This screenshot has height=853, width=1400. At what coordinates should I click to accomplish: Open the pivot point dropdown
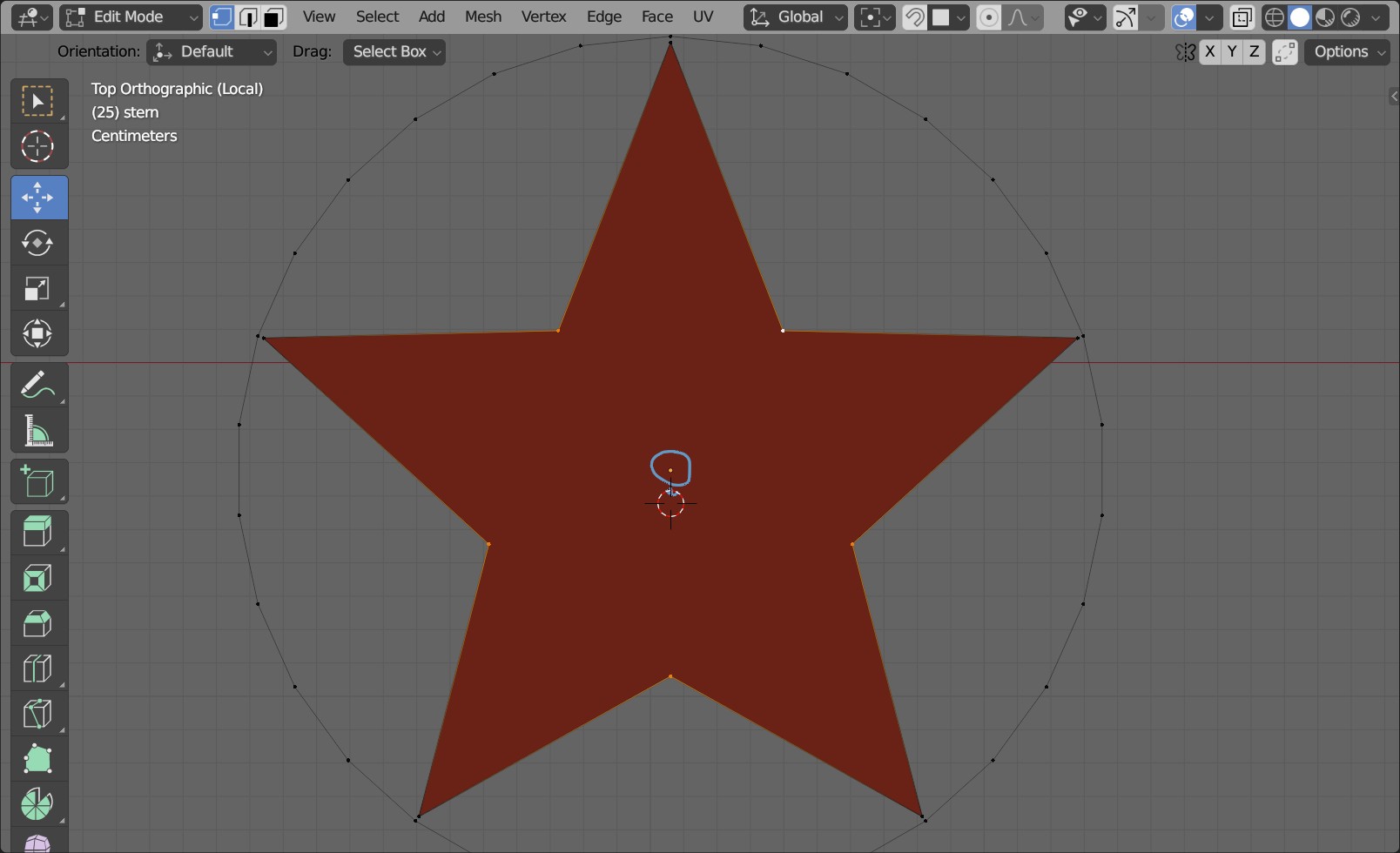pos(874,17)
